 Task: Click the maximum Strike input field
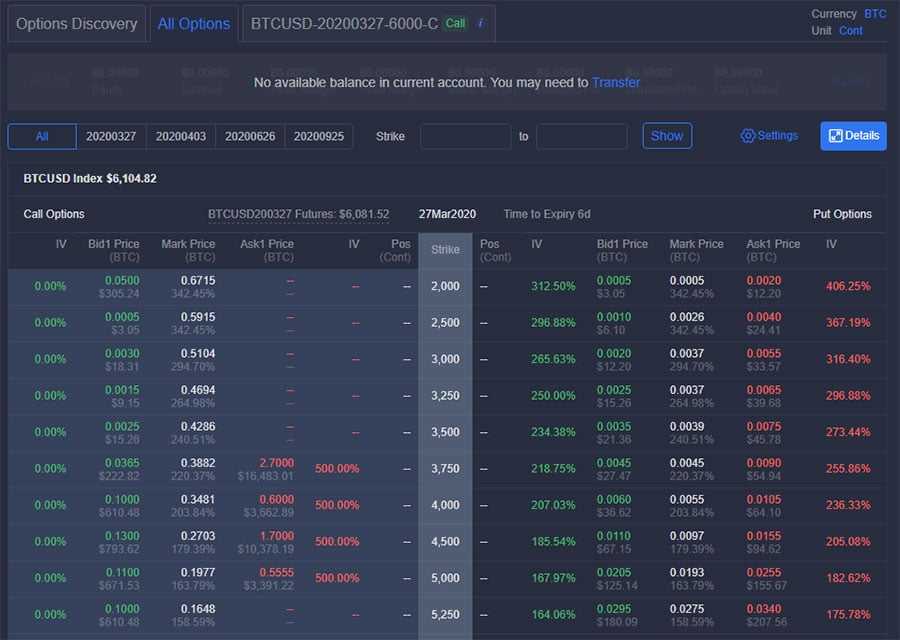tap(581, 136)
